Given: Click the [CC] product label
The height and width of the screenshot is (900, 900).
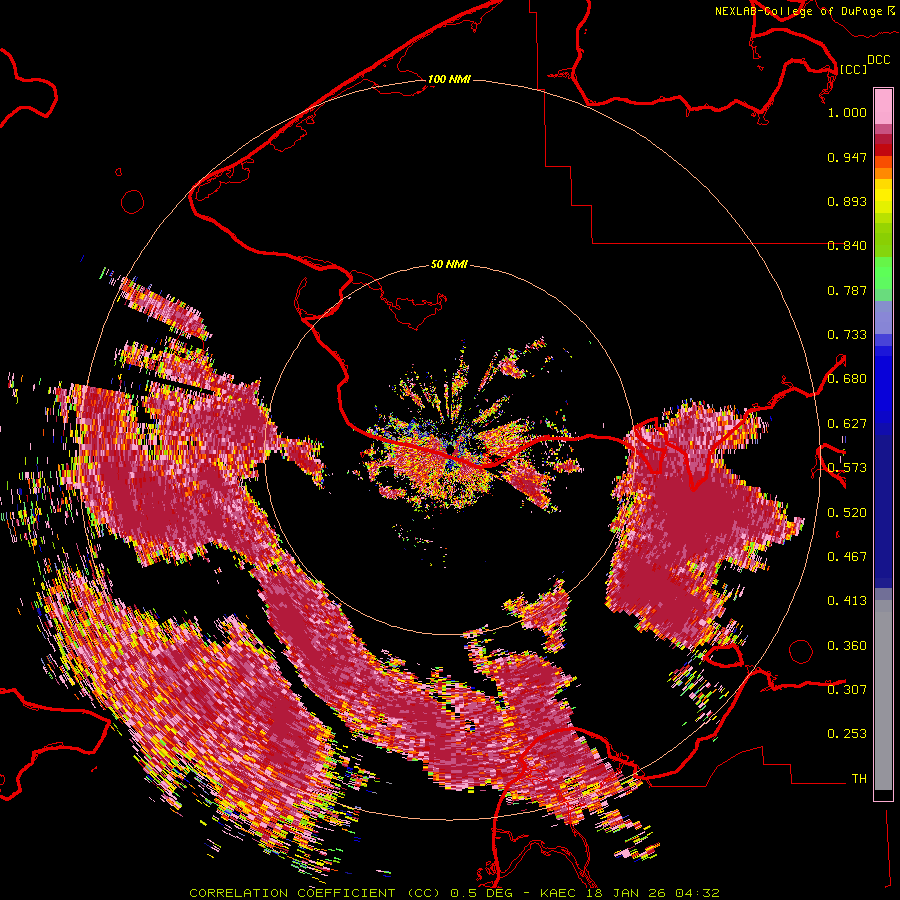Looking at the screenshot, I should [x=853, y=69].
